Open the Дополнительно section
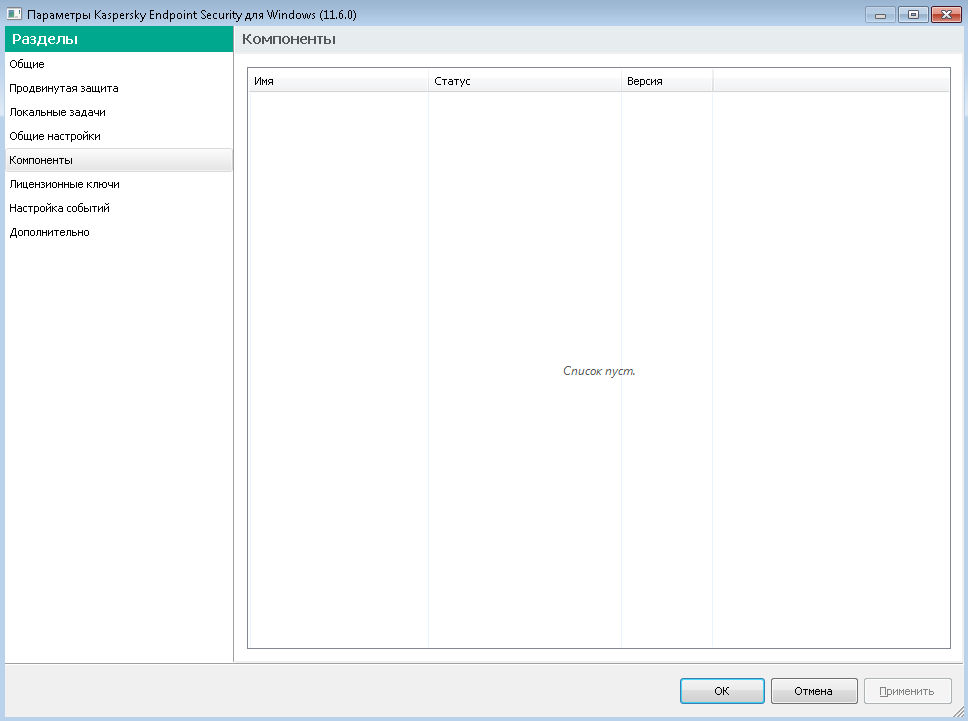Image resolution: width=968 pixels, height=721 pixels. point(49,232)
